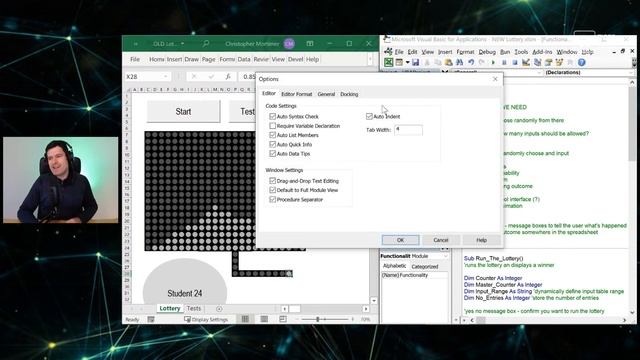640x360 pixels.
Task: Select Page Layout view icon in Excel status bar
Action: (264, 319)
